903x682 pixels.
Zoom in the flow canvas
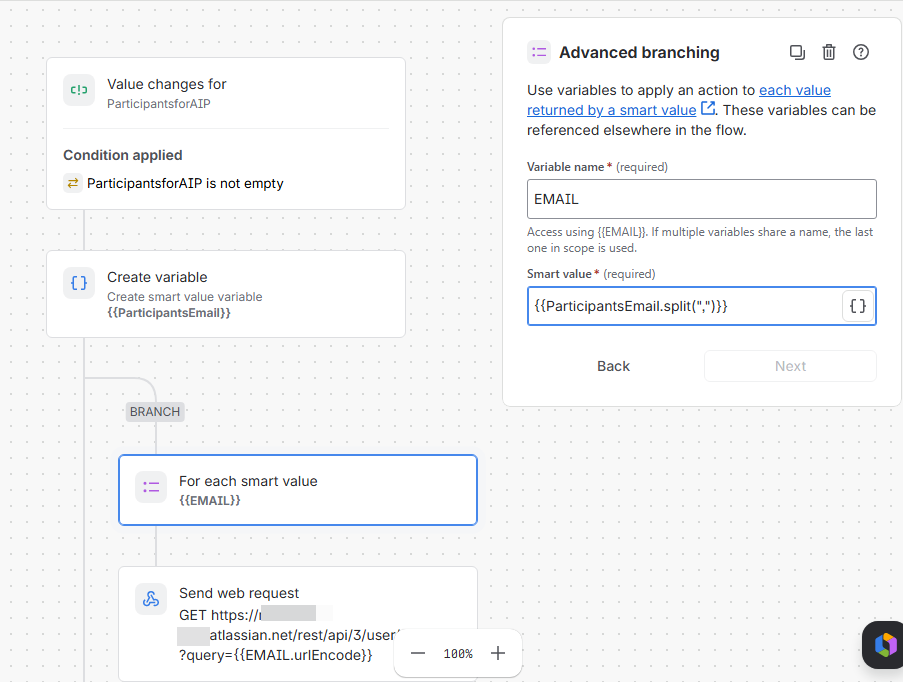[498, 653]
